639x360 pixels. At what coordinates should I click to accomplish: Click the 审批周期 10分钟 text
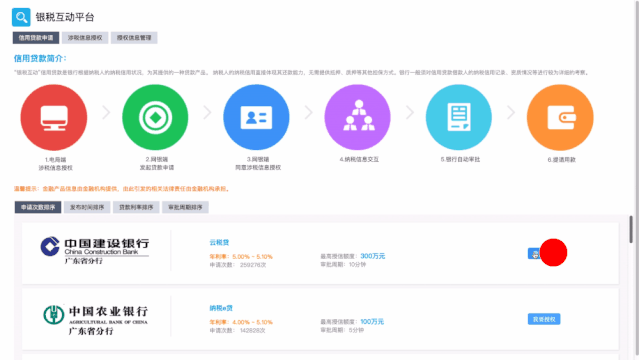point(343,265)
